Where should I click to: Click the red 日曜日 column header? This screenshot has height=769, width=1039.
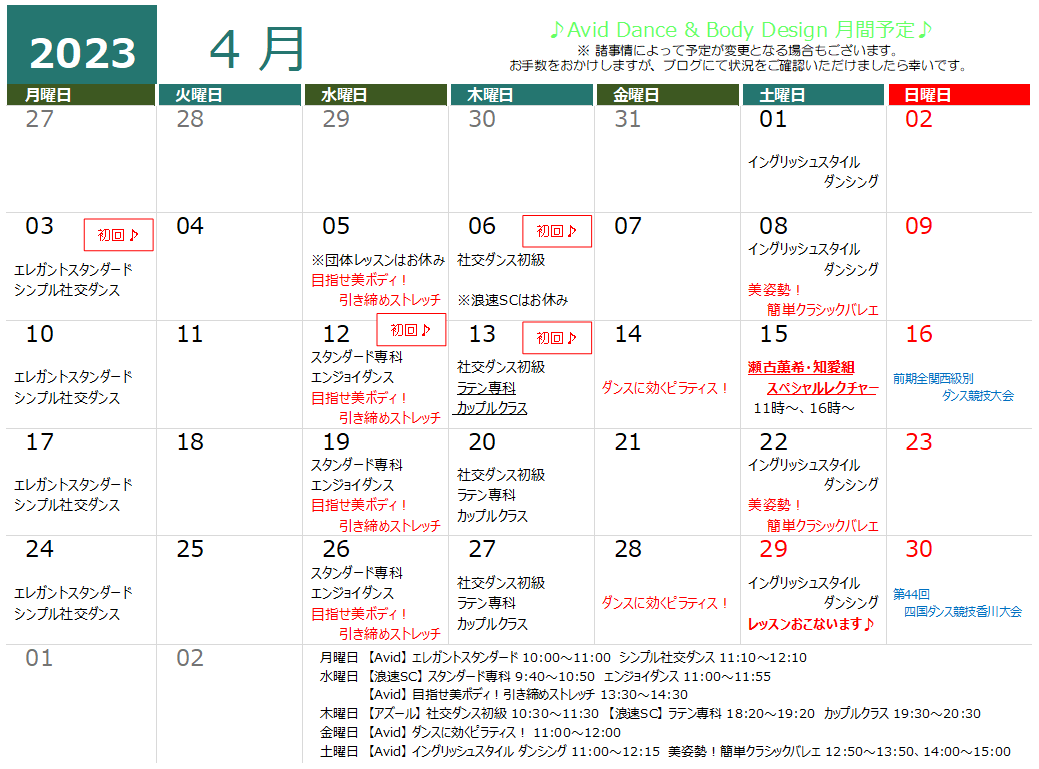point(959,95)
